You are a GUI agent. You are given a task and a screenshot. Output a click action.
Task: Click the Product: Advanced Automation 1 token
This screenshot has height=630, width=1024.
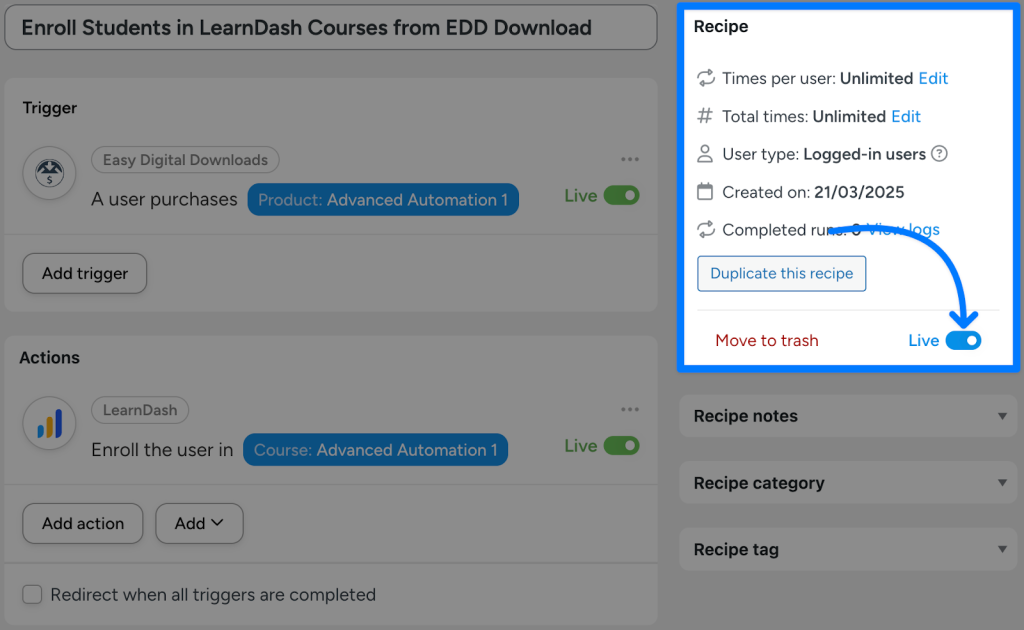coord(383,199)
